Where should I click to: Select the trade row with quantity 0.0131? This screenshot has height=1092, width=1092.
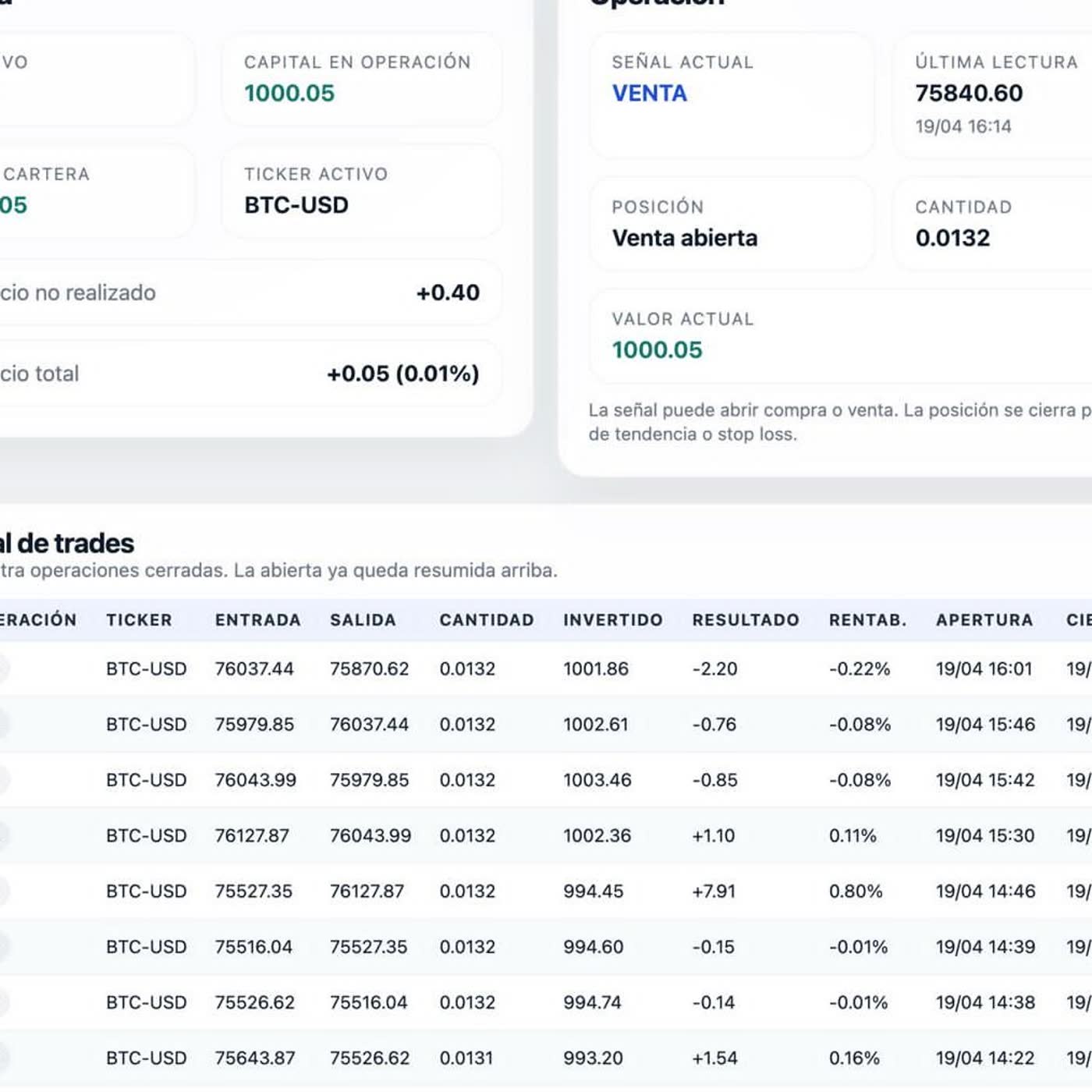[546, 1058]
